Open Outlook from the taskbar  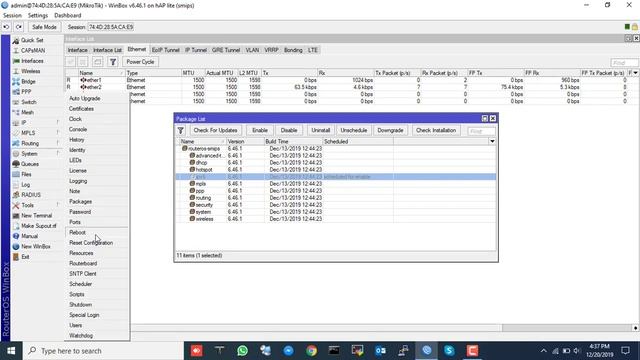pos(380,351)
